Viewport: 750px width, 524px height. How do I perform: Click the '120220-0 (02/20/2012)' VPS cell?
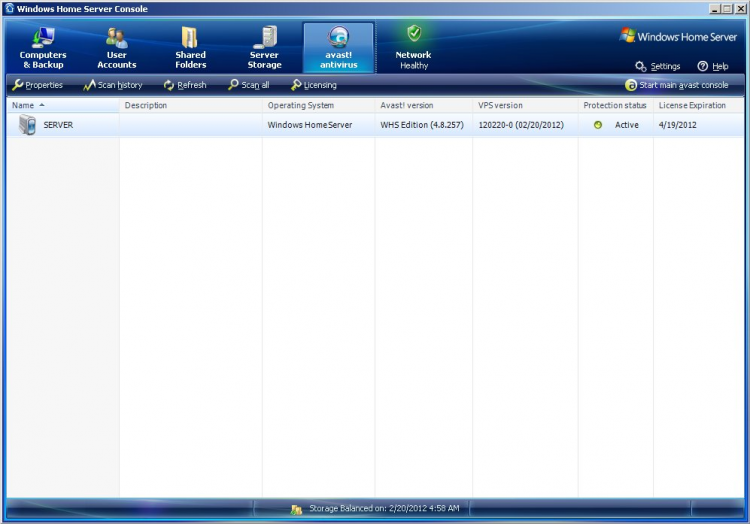[x=521, y=125]
